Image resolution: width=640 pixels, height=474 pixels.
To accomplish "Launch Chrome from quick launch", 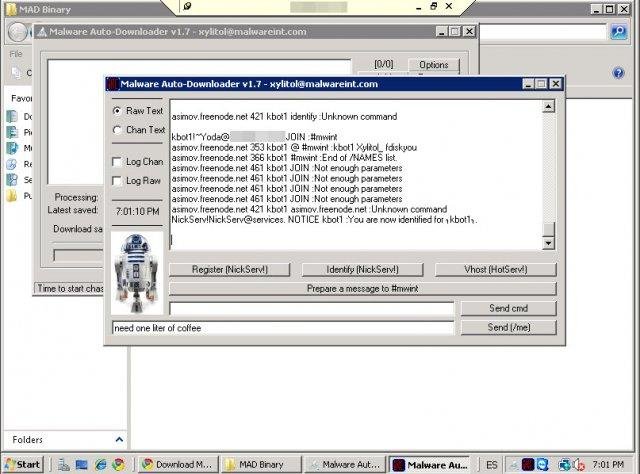I will coord(119,465).
